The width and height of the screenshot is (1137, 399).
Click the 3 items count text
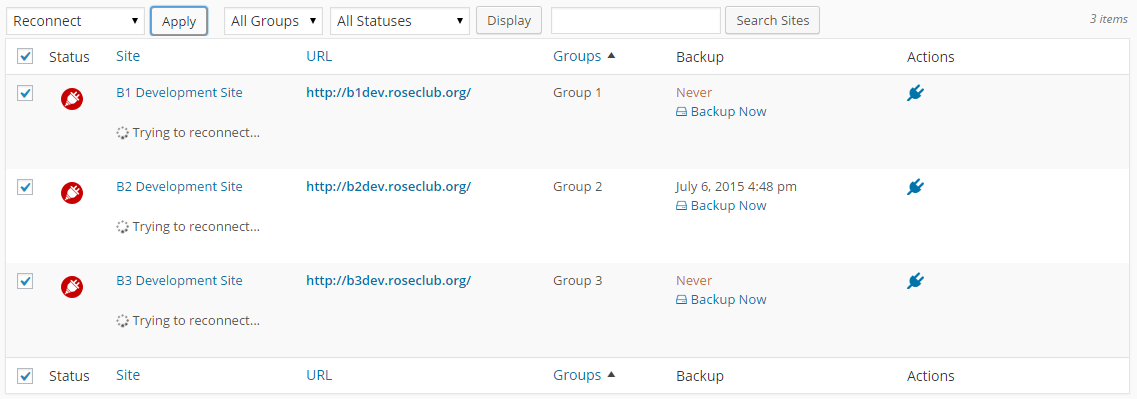[x=1109, y=20]
